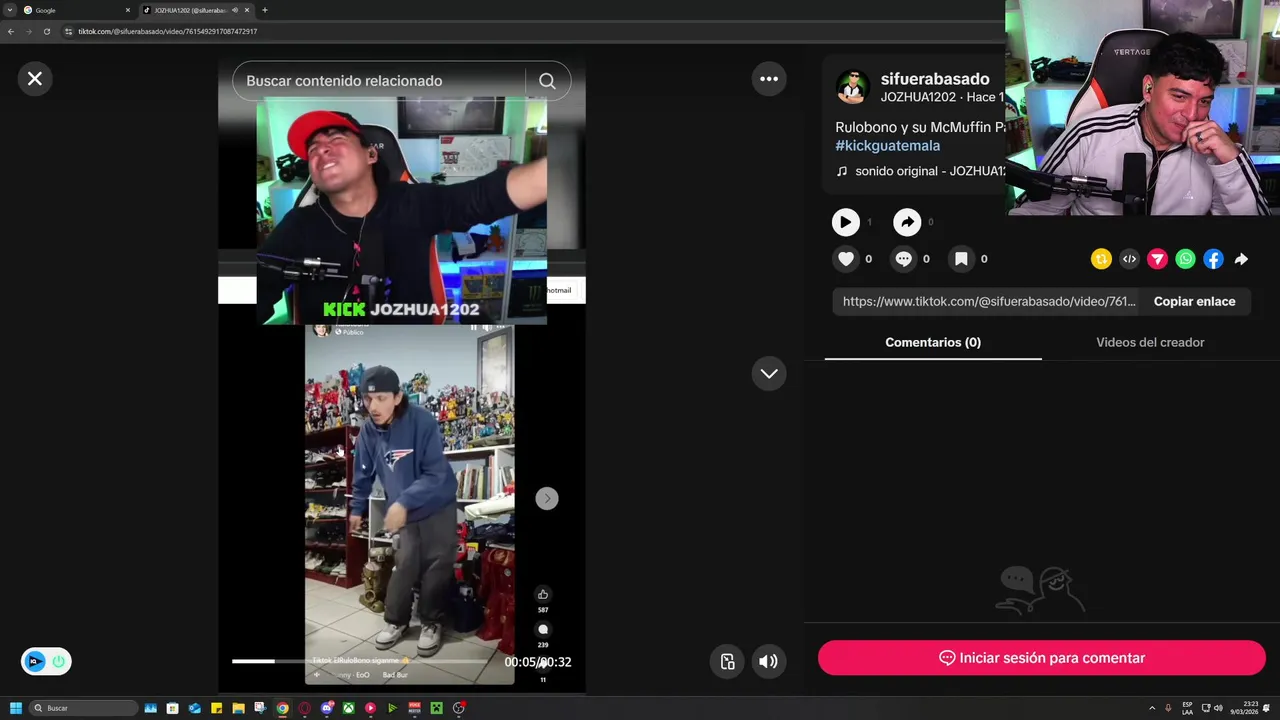Click the pink send-to-friends icon
Image resolution: width=1280 pixels, height=720 pixels.
(1157, 259)
